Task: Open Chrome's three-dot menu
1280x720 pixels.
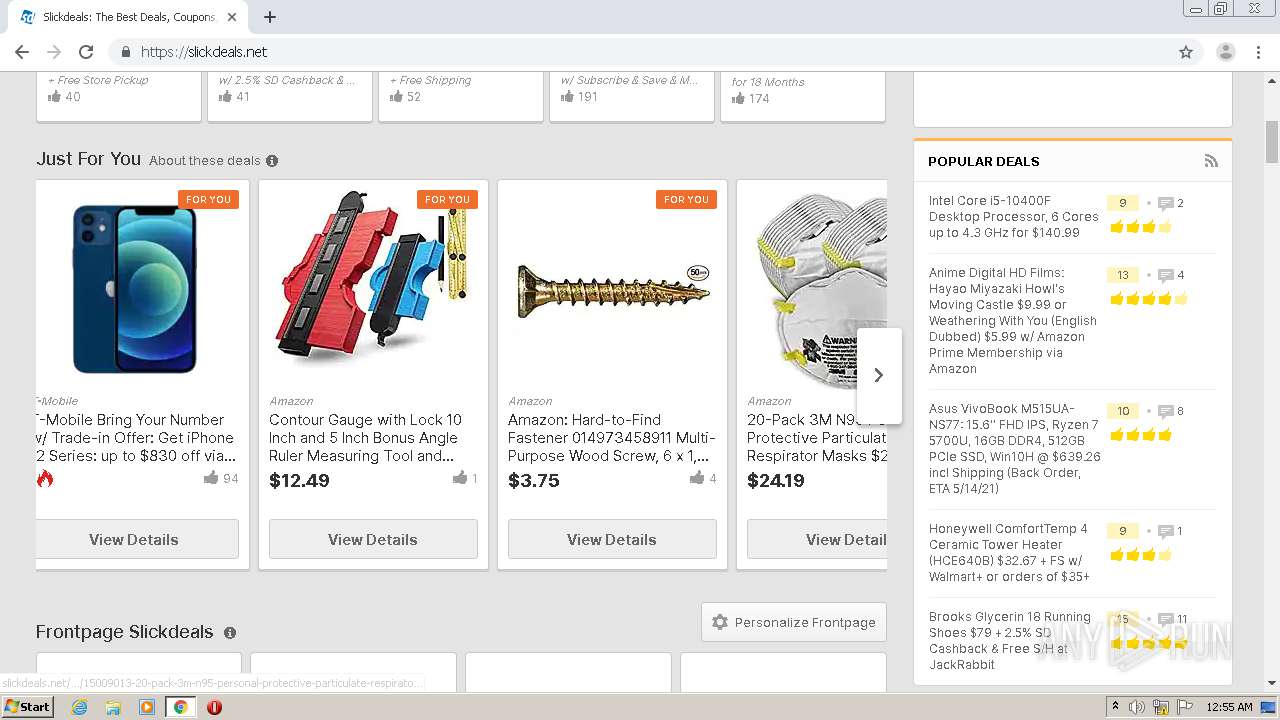Action: pyautogui.click(x=1258, y=52)
